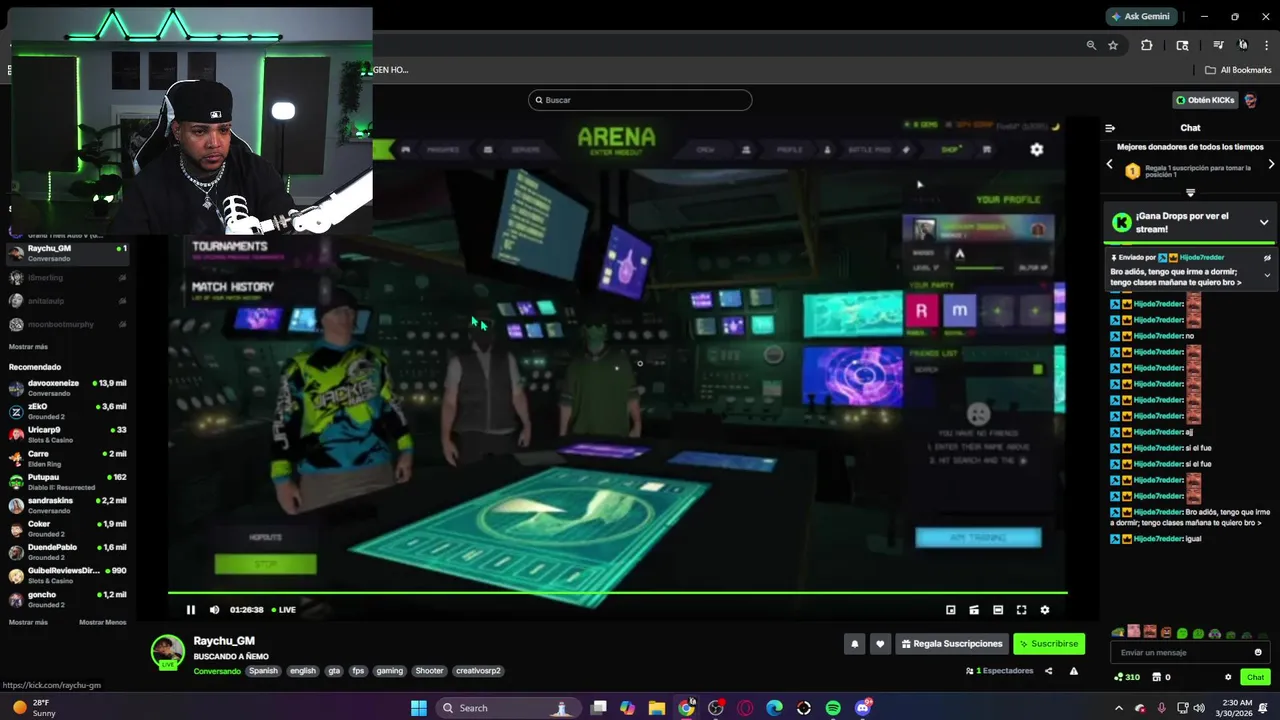Click the clip creation icon in player

tap(974, 610)
